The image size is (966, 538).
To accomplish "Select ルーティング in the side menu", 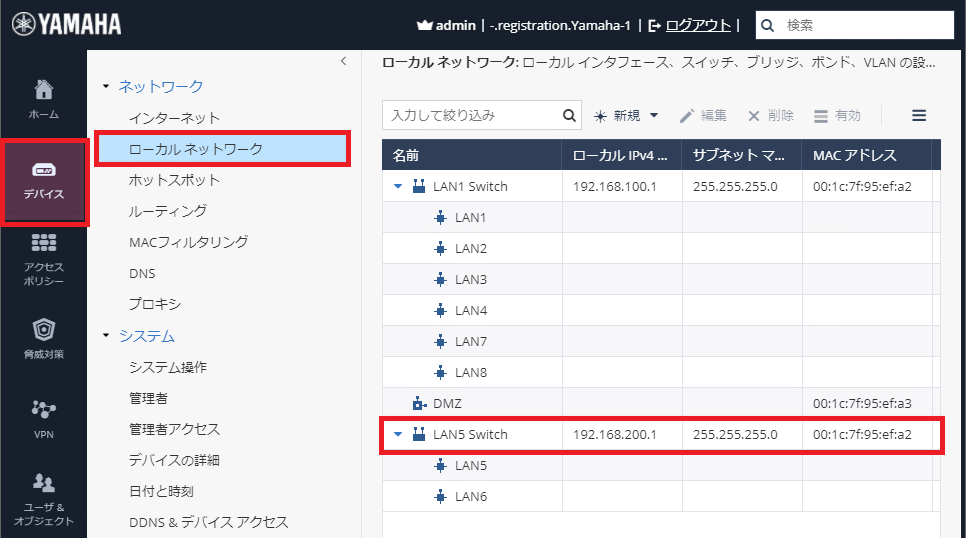I will click(168, 211).
